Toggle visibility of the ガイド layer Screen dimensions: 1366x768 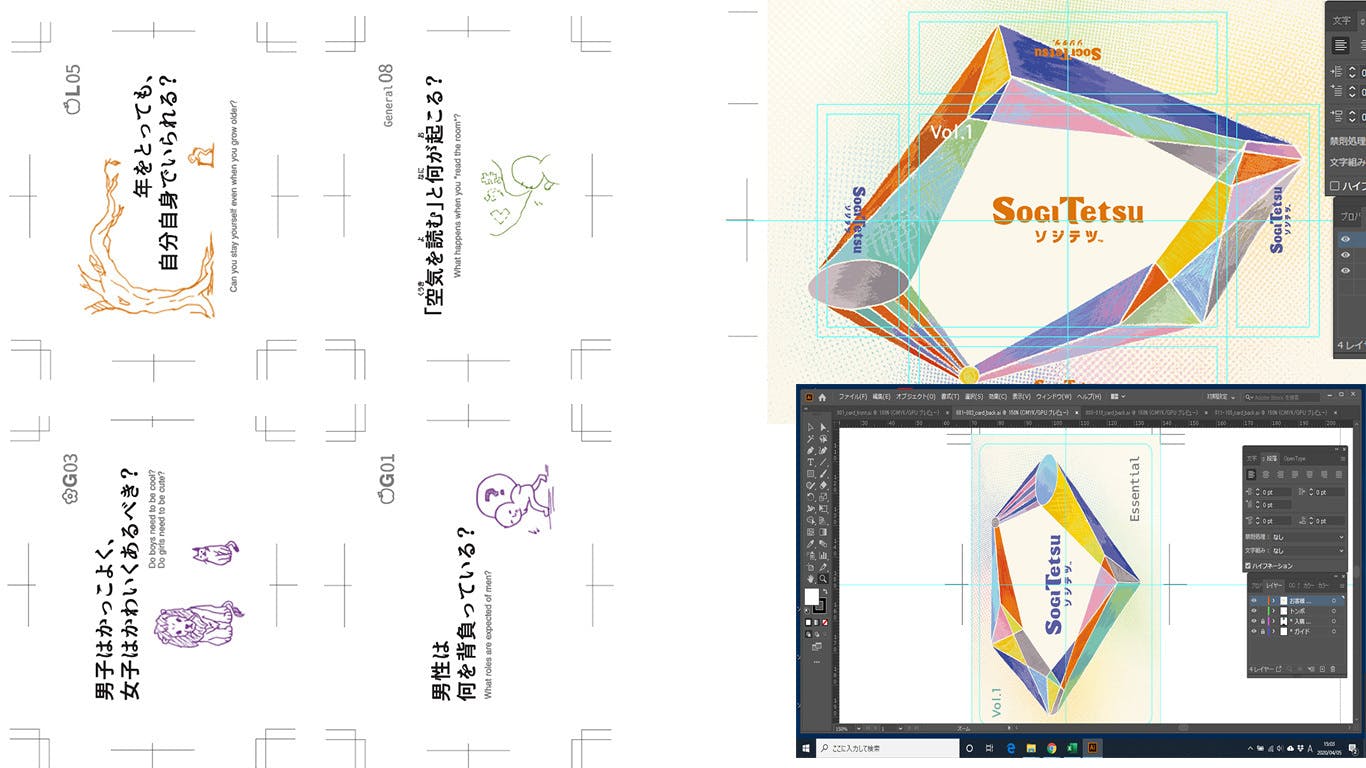coord(1254,632)
